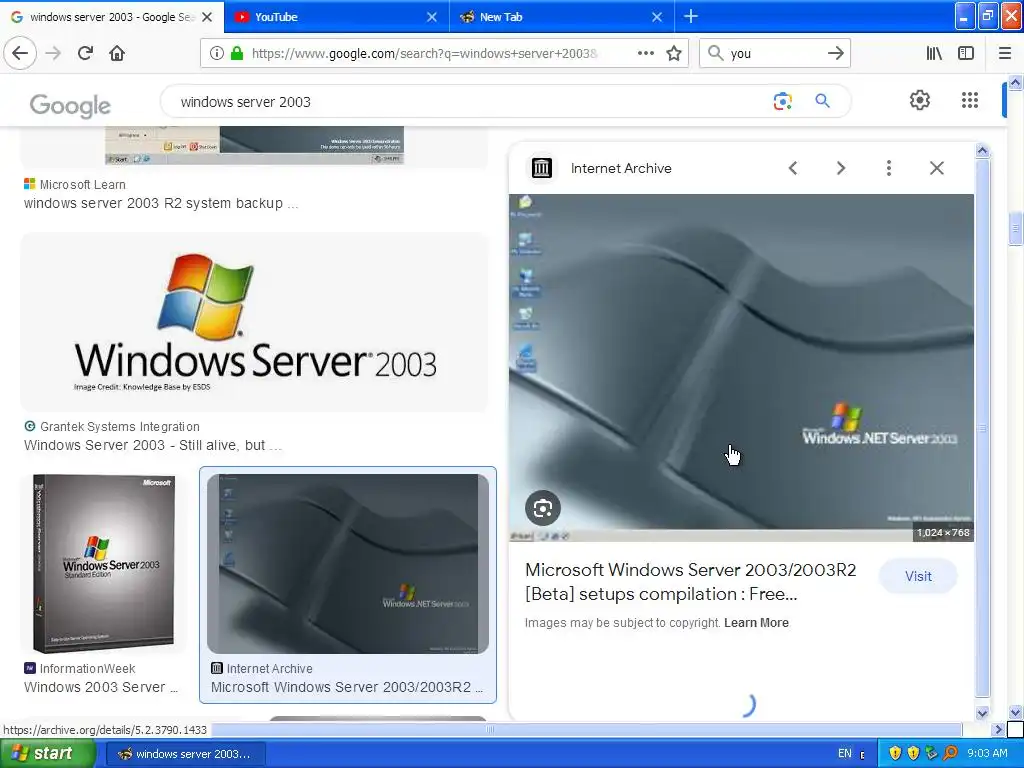Bookmark this page with the star

click(674, 53)
